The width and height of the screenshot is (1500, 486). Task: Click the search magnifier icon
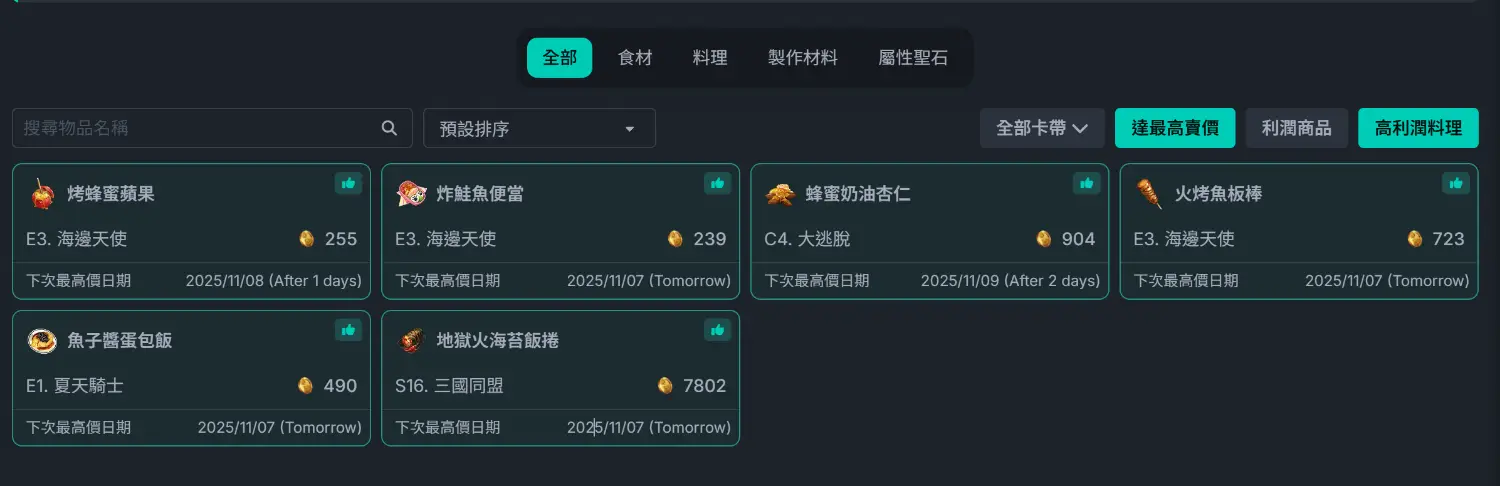pos(389,128)
